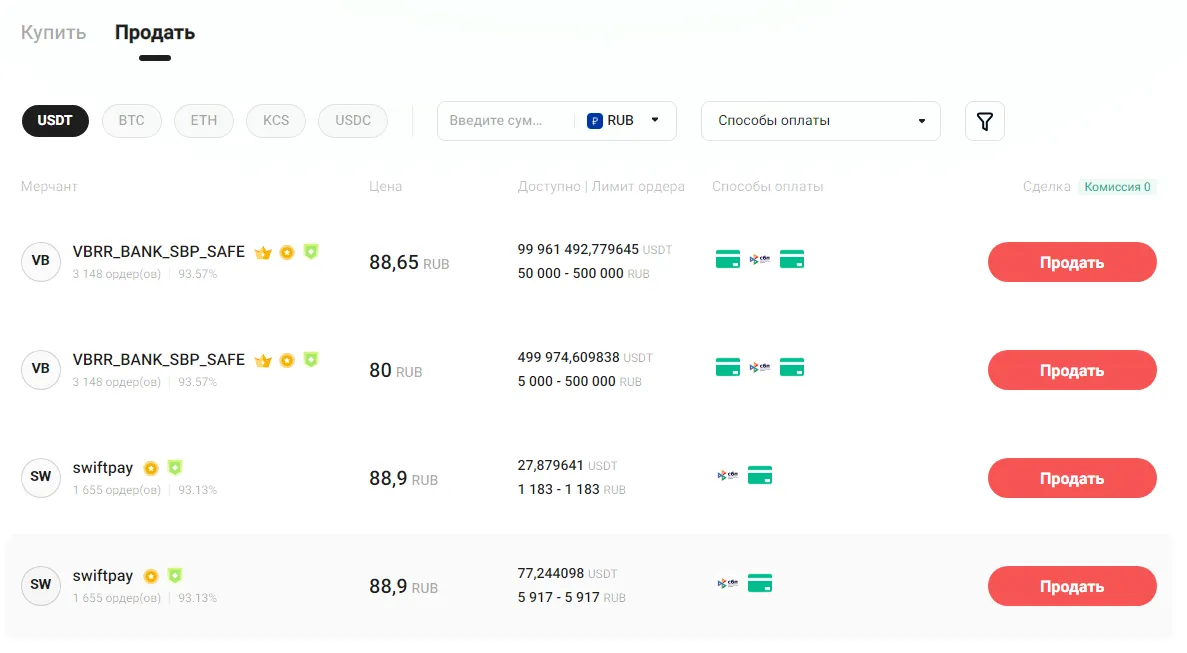
Task: Open the VB merchant avatar
Action: pos(41,261)
